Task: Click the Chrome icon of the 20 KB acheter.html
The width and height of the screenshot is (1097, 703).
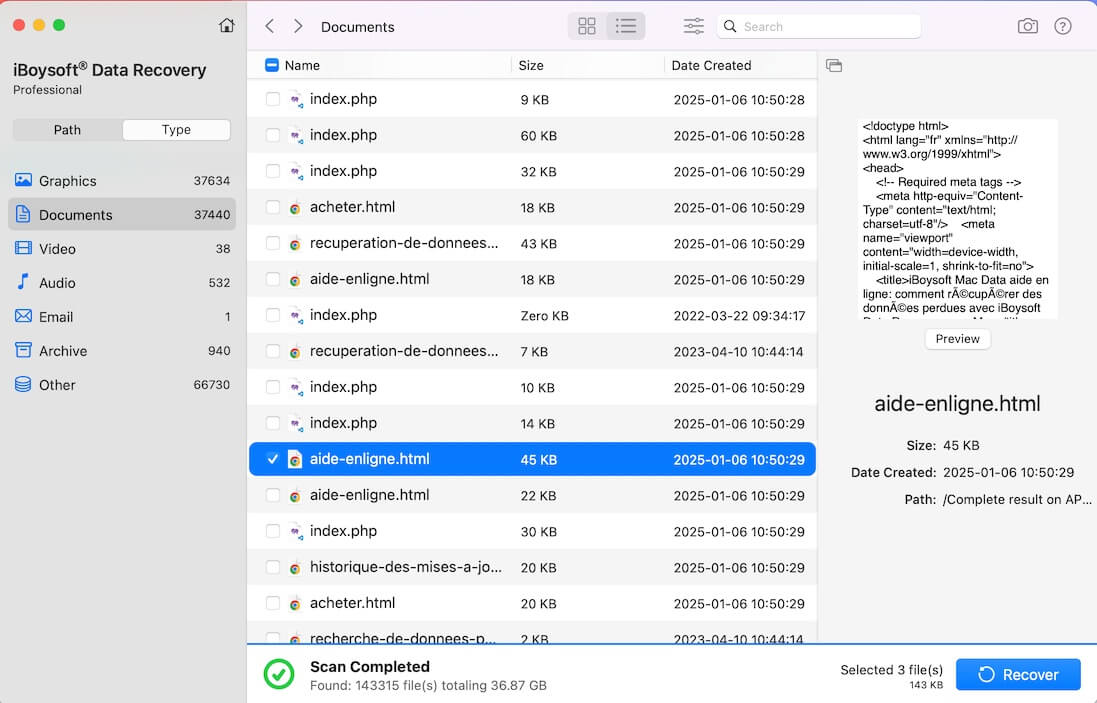Action: (295, 604)
